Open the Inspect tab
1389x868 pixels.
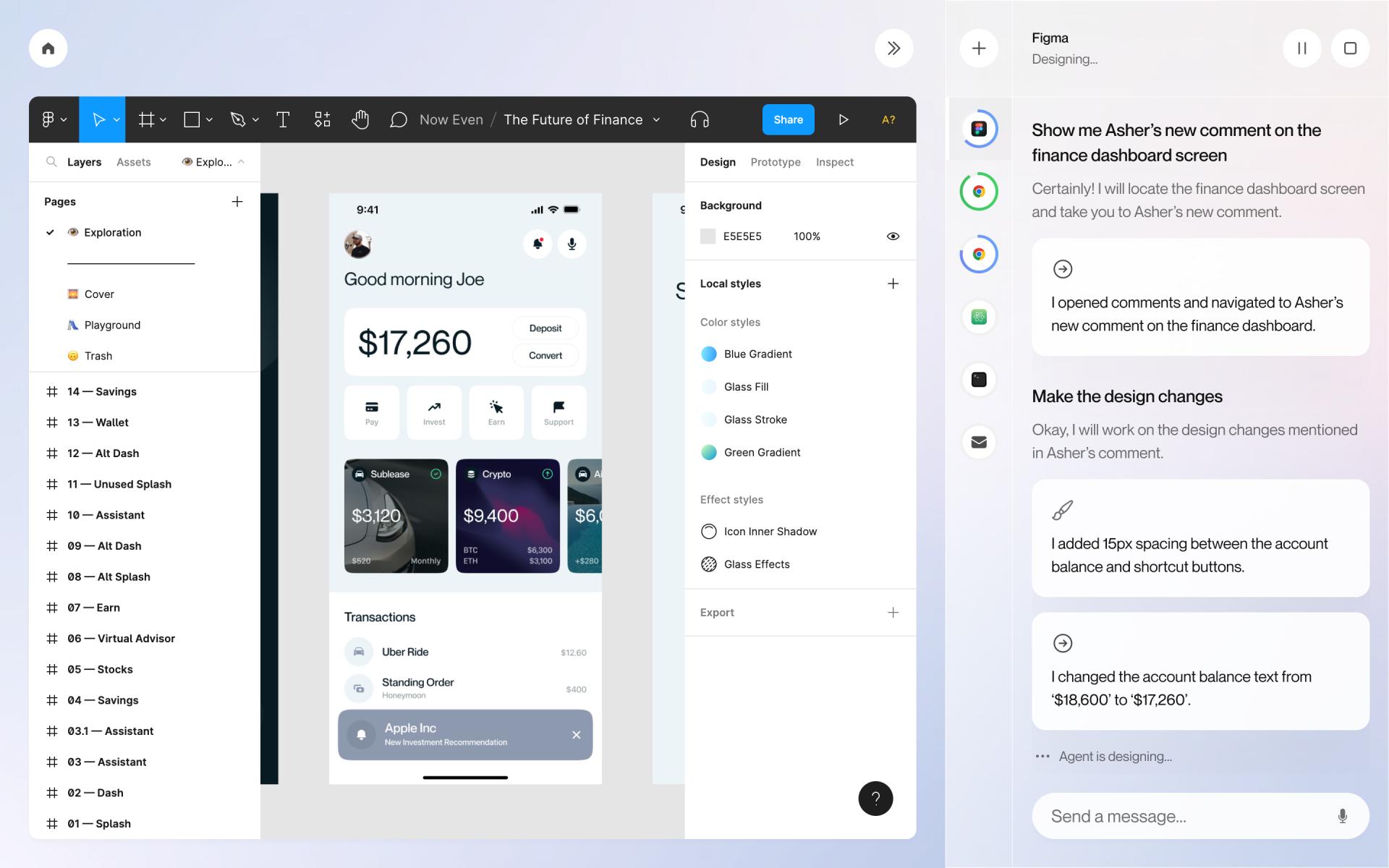[x=835, y=162]
